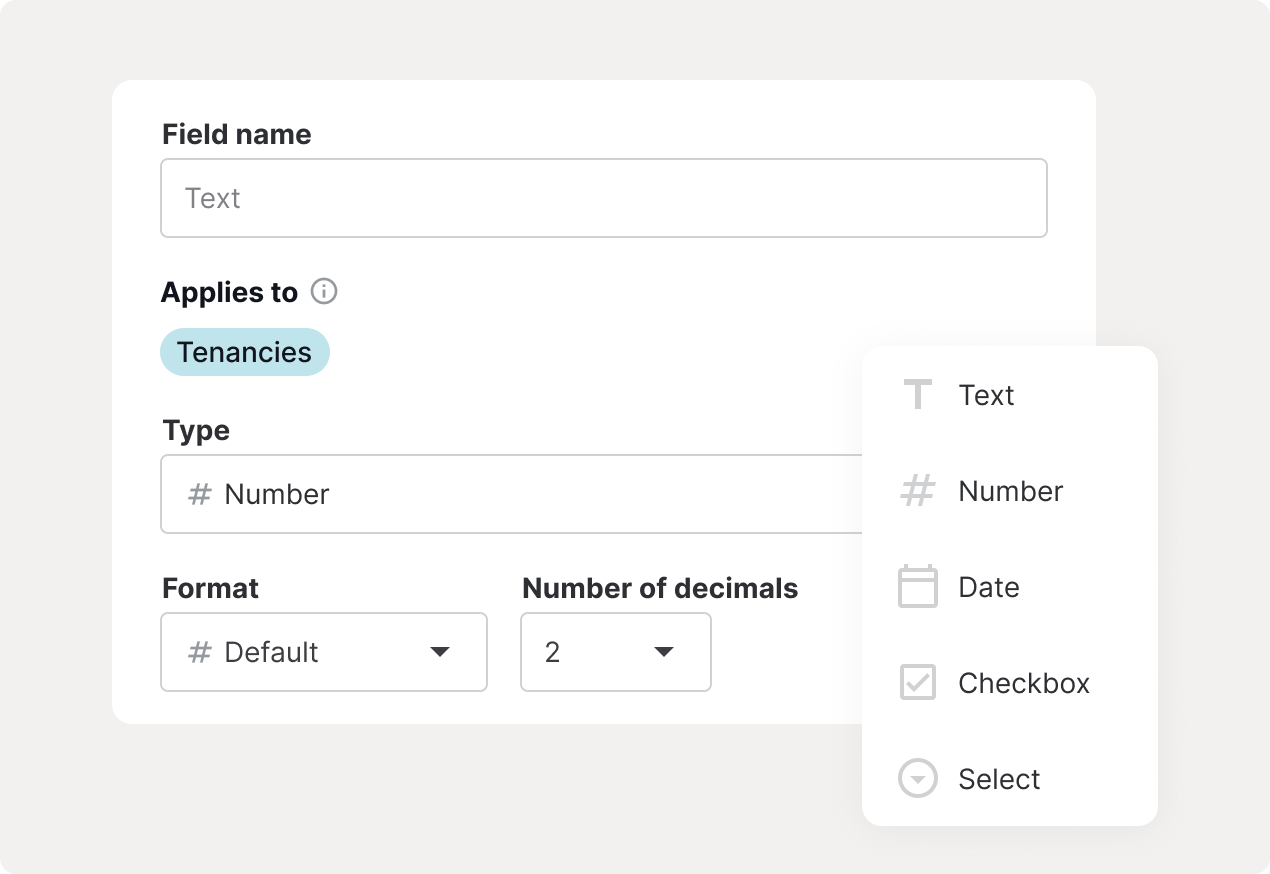Click the hash icon inside the Type field
This screenshot has width=1270, height=874.
click(200, 494)
